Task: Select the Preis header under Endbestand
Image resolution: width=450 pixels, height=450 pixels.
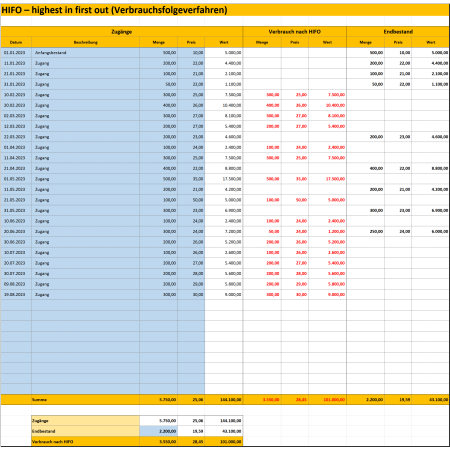Action: (x=398, y=42)
